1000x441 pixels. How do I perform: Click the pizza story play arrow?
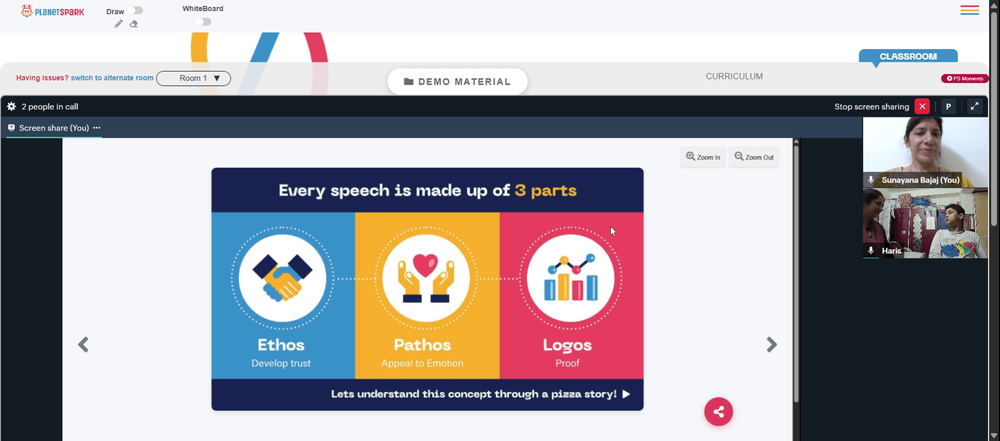coord(626,394)
